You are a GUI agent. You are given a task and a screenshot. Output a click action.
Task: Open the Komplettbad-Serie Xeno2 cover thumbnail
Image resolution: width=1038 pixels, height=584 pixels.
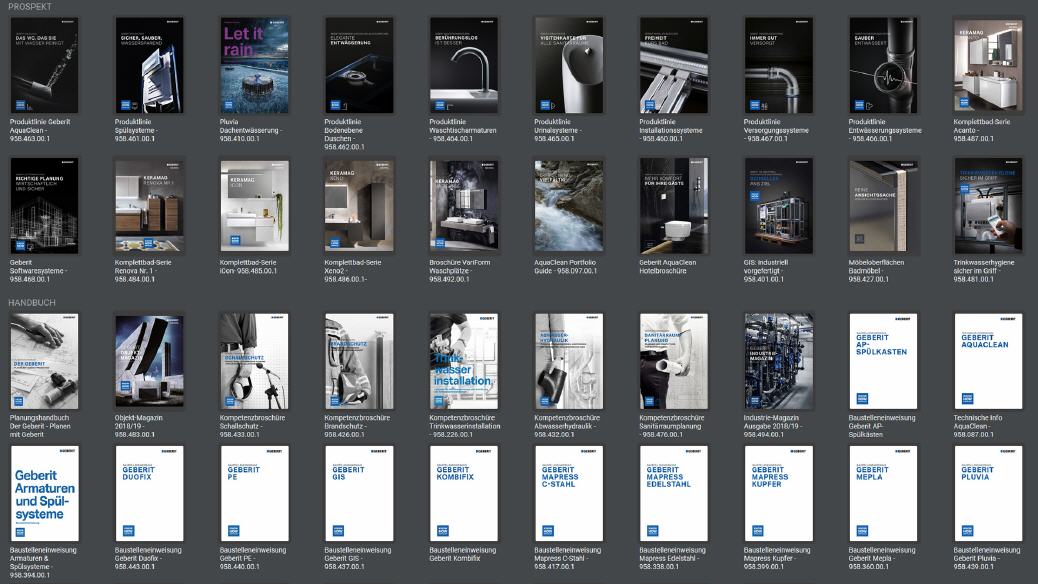pyautogui.click(x=359, y=206)
